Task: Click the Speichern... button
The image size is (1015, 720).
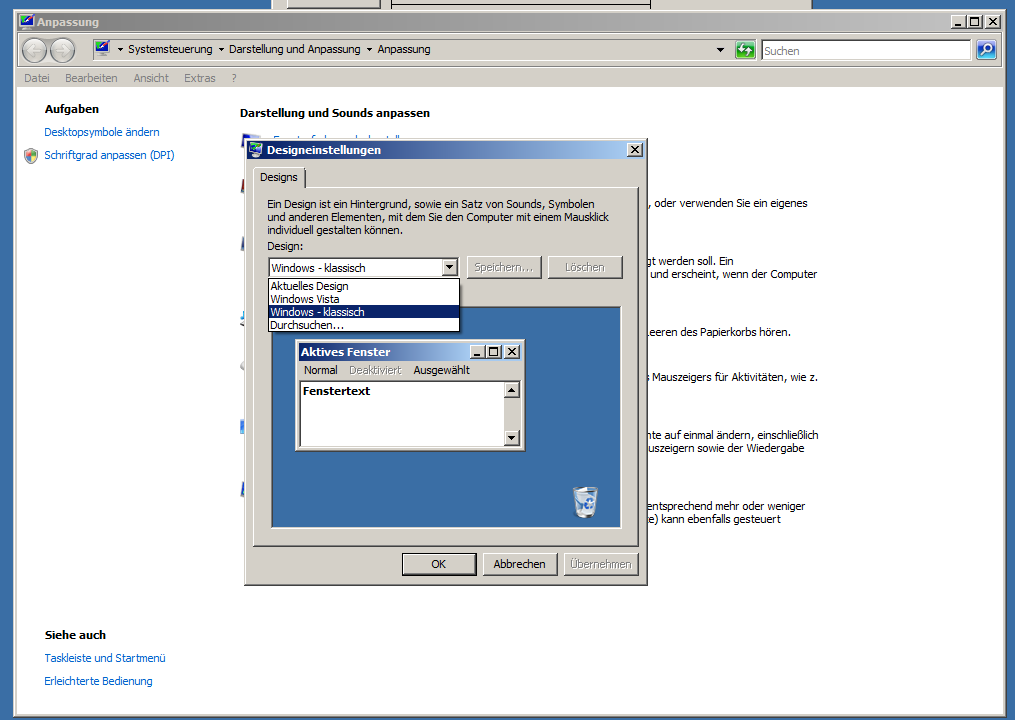Action: click(504, 267)
